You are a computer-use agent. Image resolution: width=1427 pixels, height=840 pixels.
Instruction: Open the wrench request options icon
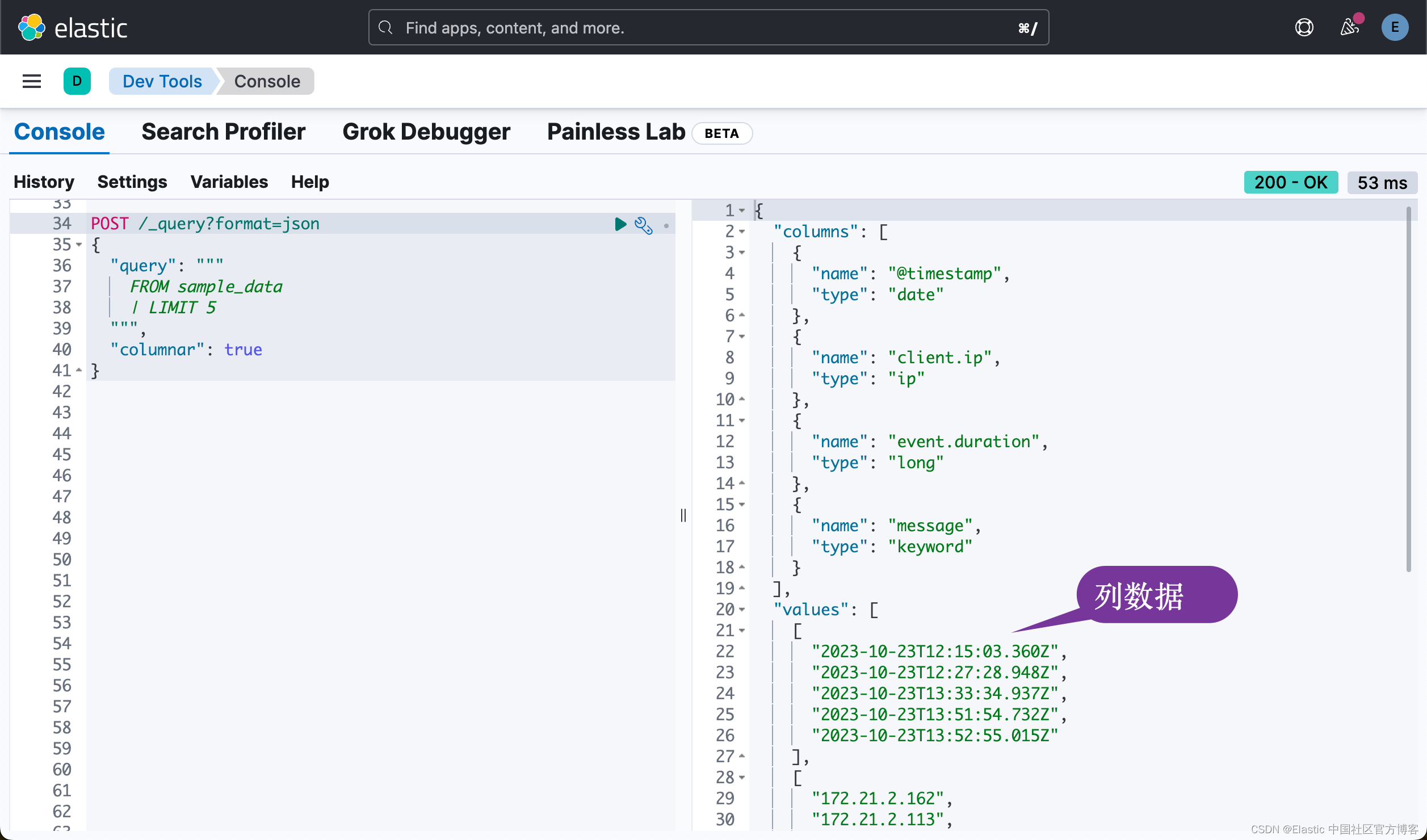pos(643,225)
